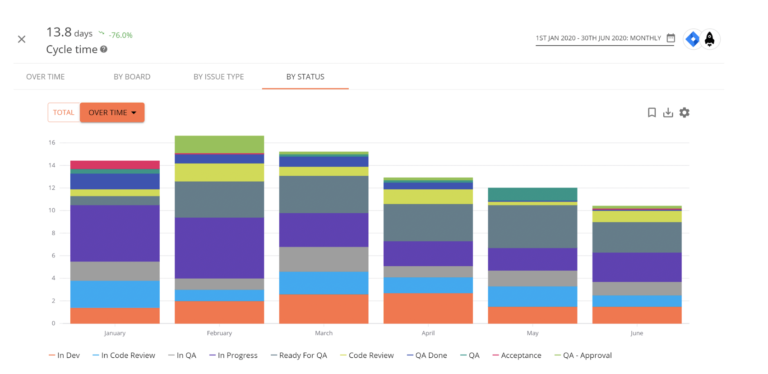Open chart settings gear
This screenshot has height=374, width=768.
(x=684, y=113)
